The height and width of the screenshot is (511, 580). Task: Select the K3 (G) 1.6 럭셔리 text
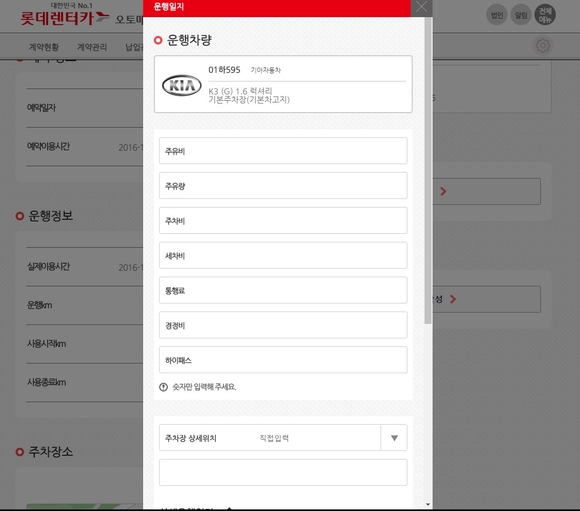(240, 91)
